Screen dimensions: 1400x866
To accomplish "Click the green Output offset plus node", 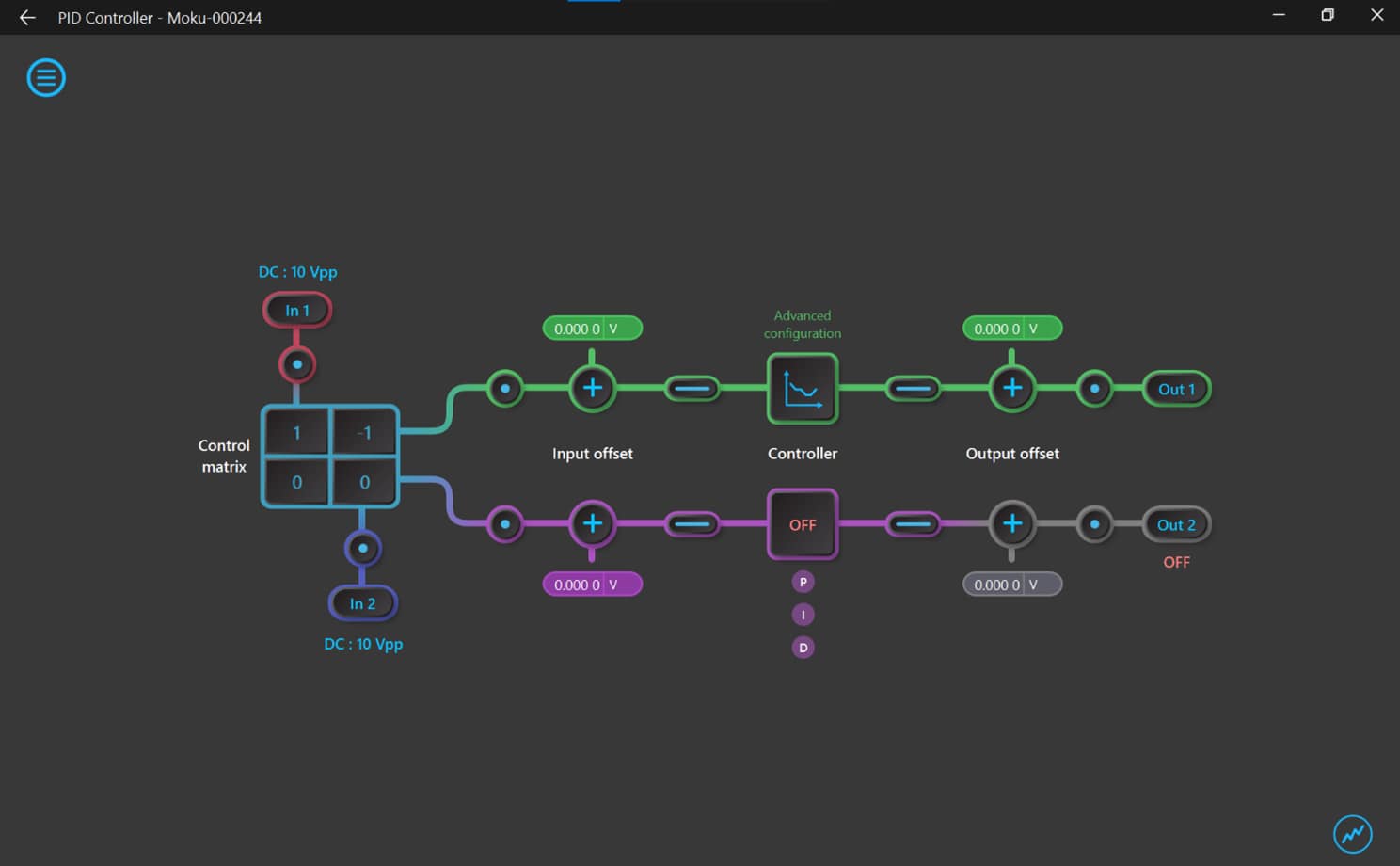I will click(1011, 389).
